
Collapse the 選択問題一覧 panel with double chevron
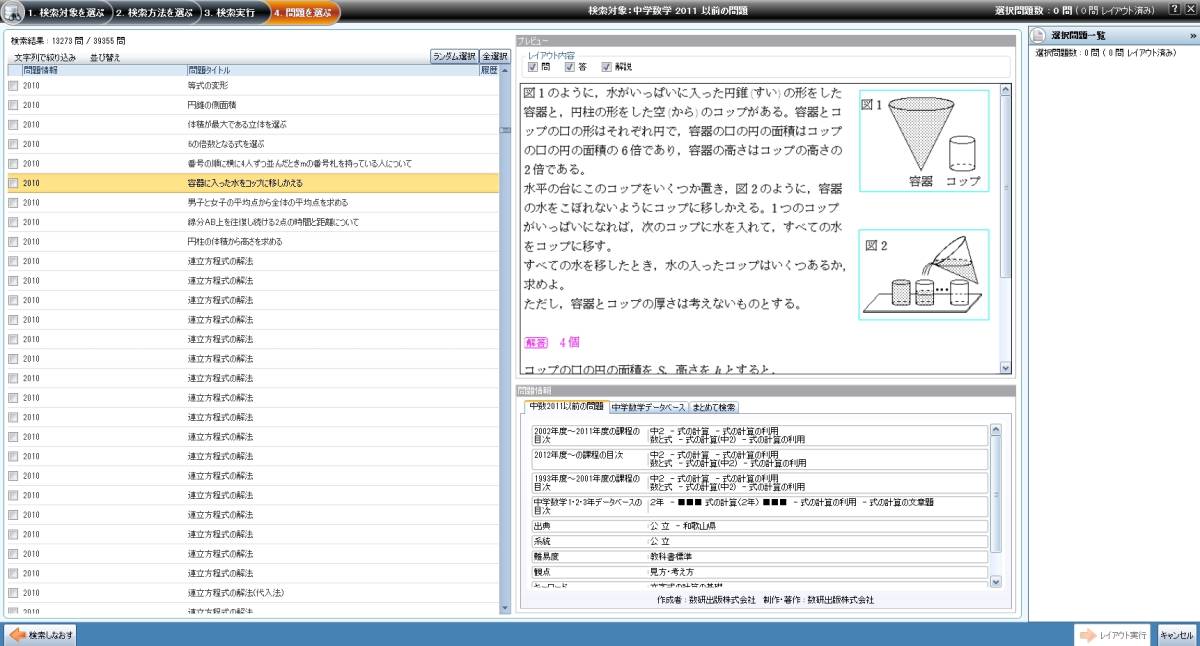pos(1192,35)
